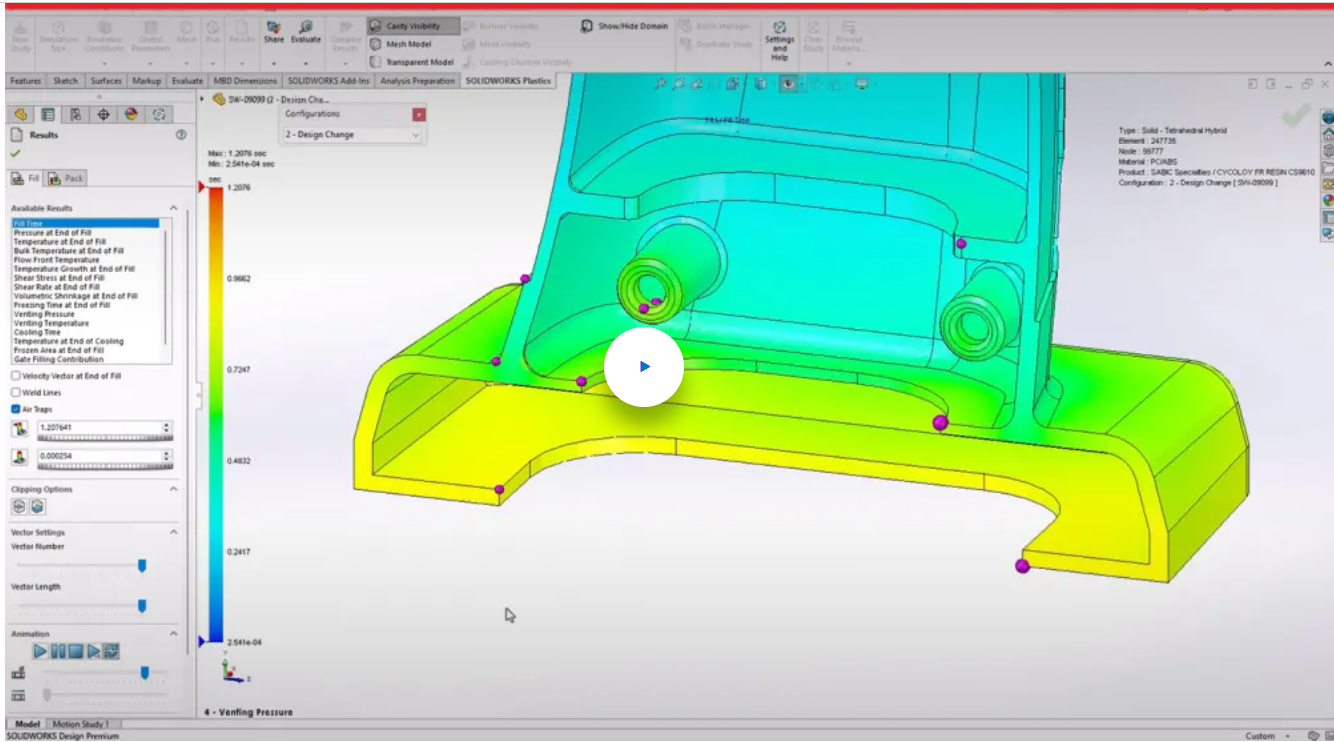Enable the Weld Lines checkbox

[14, 392]
